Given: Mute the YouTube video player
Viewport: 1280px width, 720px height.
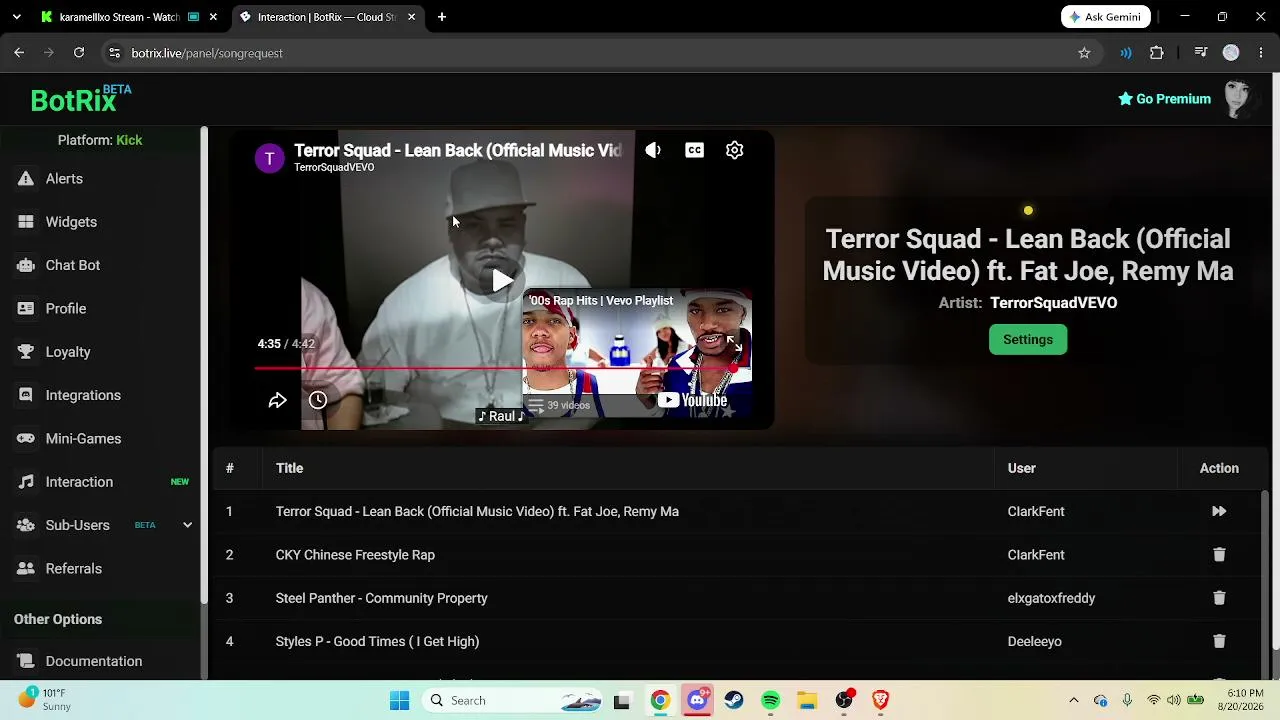Looking at the screenshot, I should pos(653,150).
